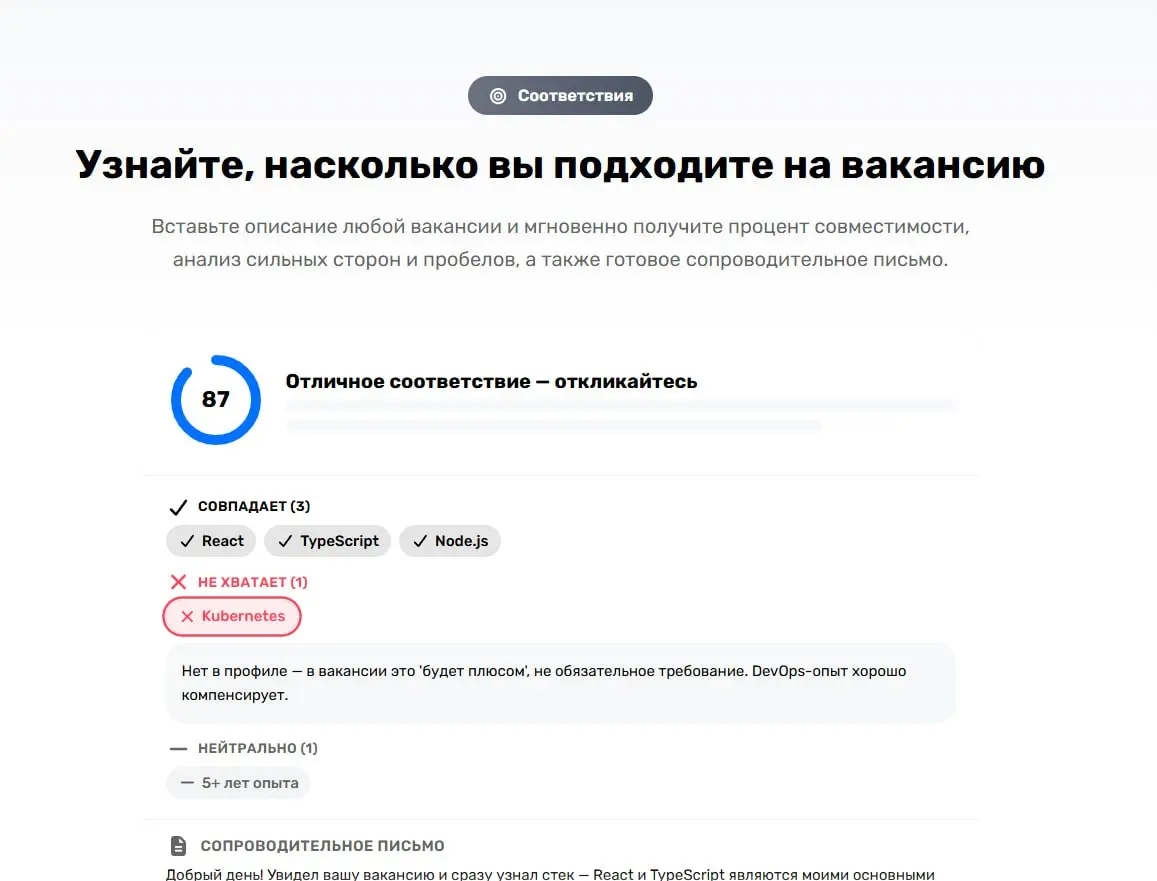Click the НЕ ХВАТАЕТ (1) section label
Screen dimensions: 1157x881
[252, 582]
